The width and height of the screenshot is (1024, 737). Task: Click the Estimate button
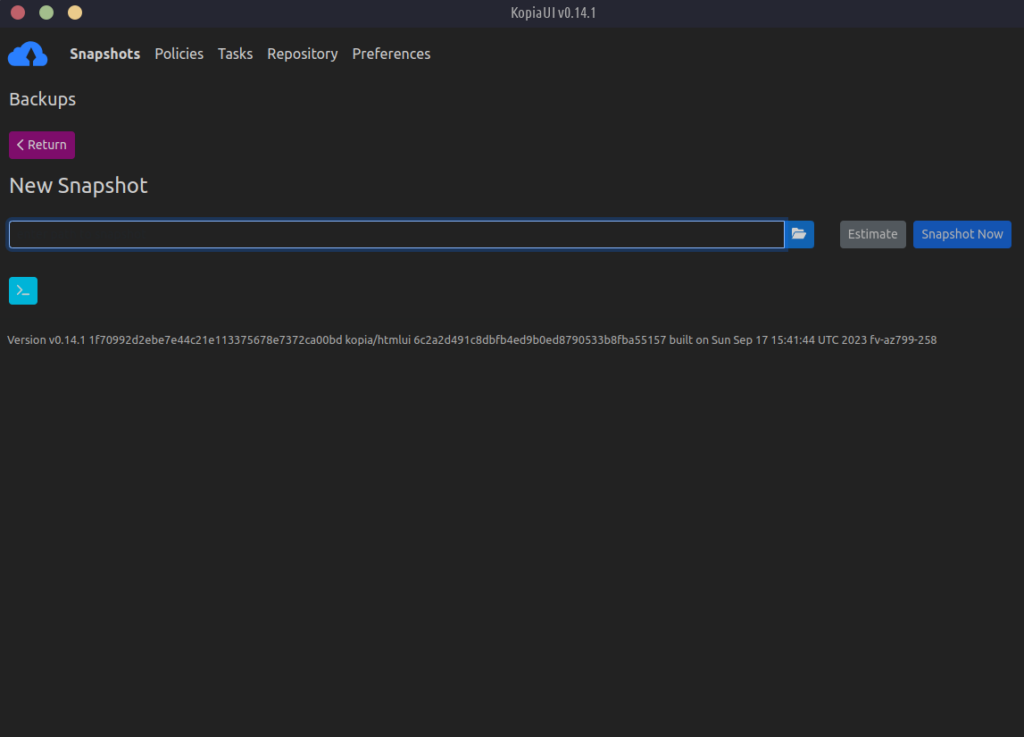point(872,234)
